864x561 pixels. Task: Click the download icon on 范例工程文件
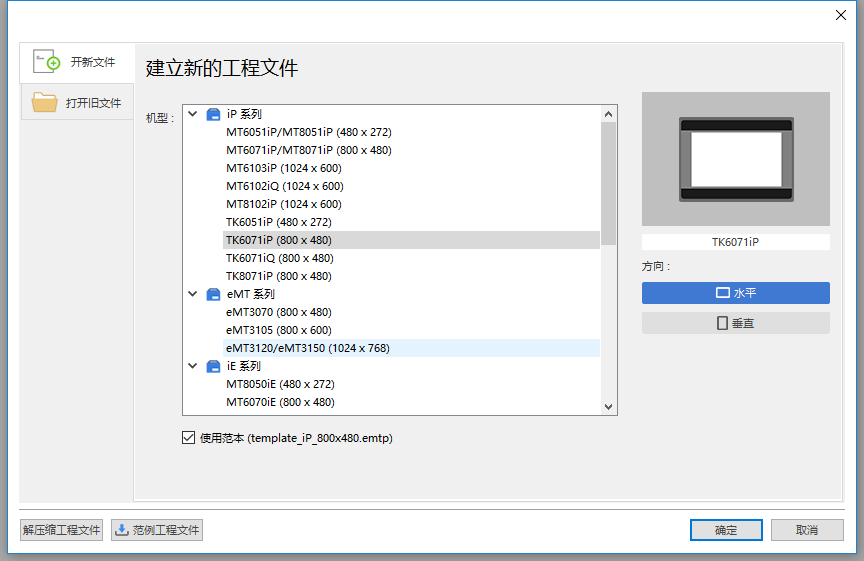click(x=122, y=530)
